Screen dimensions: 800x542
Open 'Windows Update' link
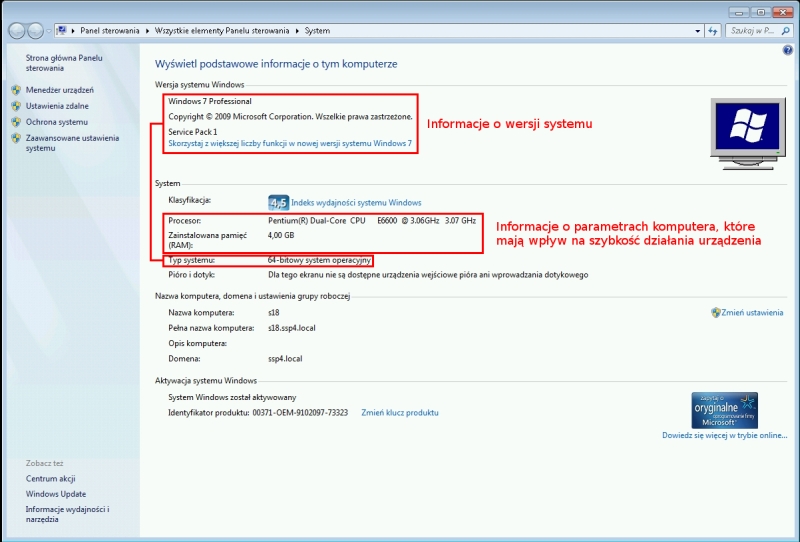coord(56,494)
